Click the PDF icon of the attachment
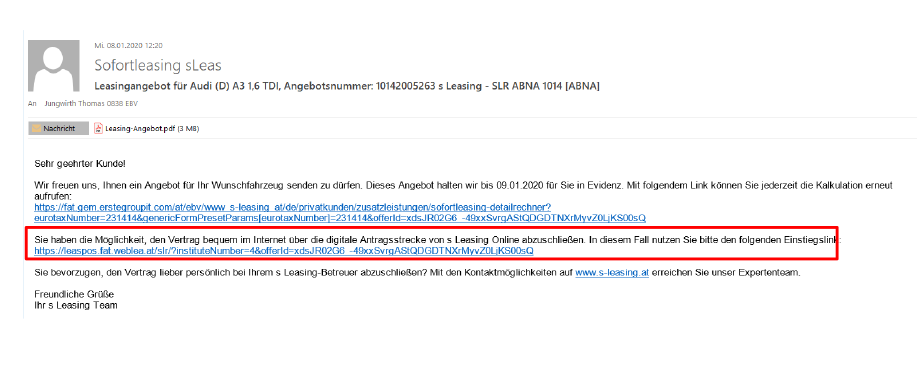This screenshot has height=382, width=917. (x=98, y=128)
